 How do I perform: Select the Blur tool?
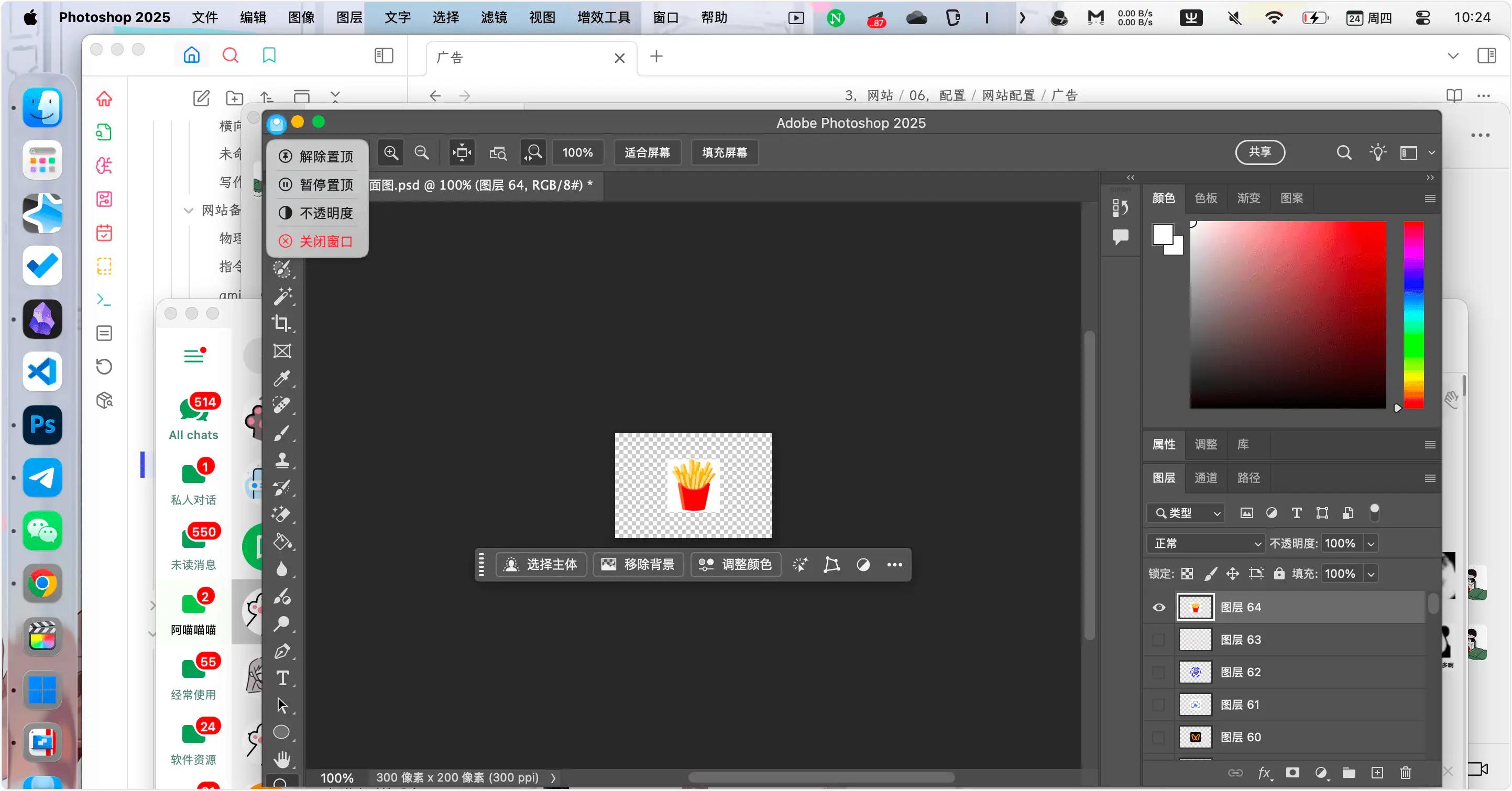(x=282, y=569)
